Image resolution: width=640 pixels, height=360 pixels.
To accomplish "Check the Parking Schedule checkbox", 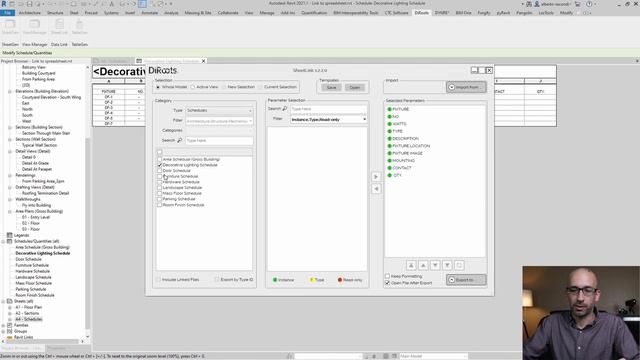I will pos(160,199).
